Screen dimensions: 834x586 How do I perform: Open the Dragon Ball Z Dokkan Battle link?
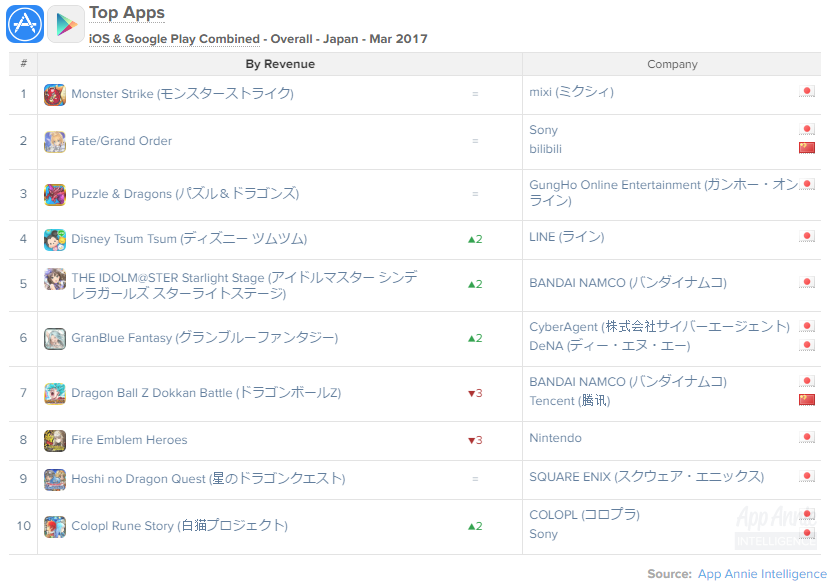pos(206,393)
